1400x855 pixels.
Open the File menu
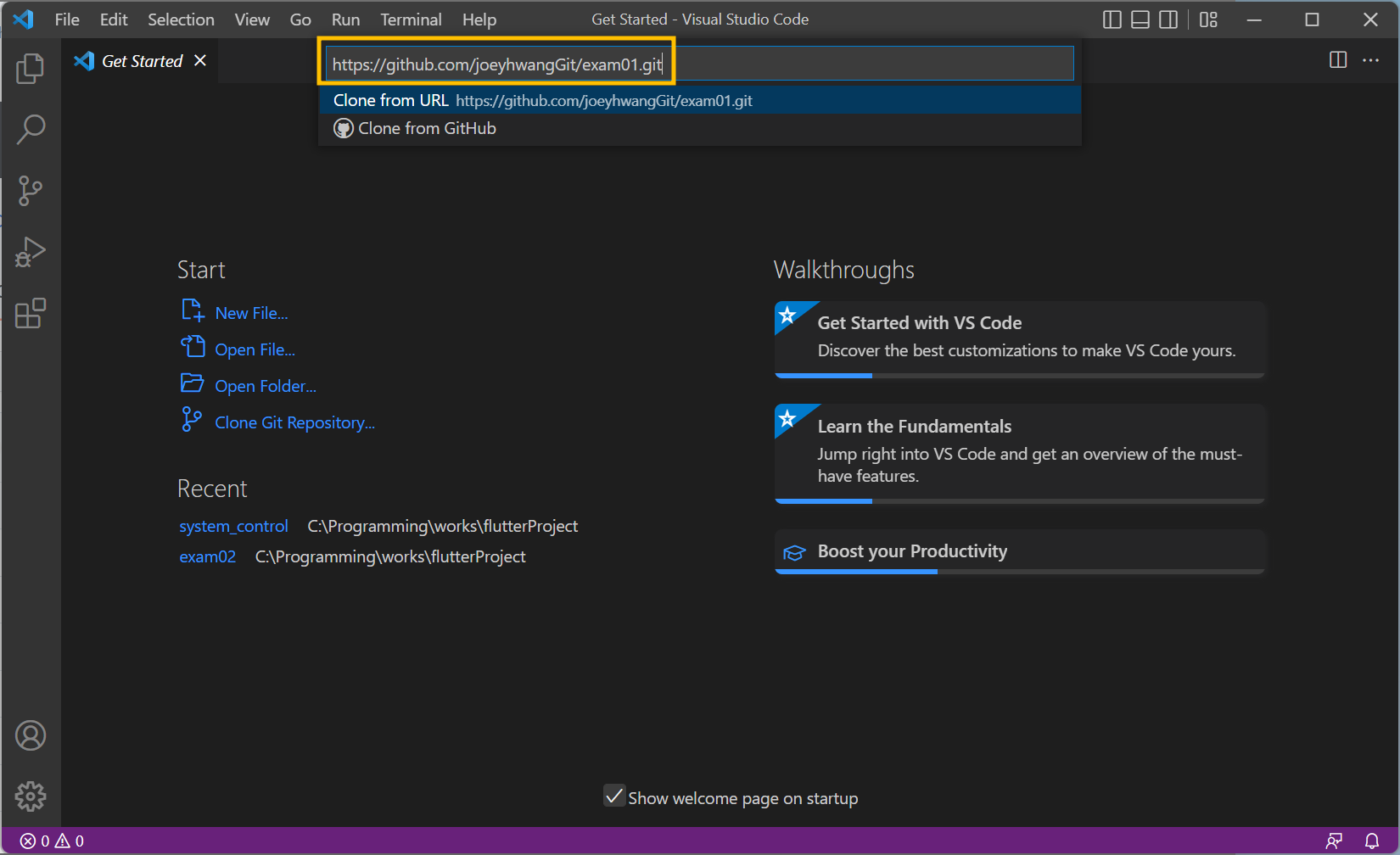coord(67,20)
